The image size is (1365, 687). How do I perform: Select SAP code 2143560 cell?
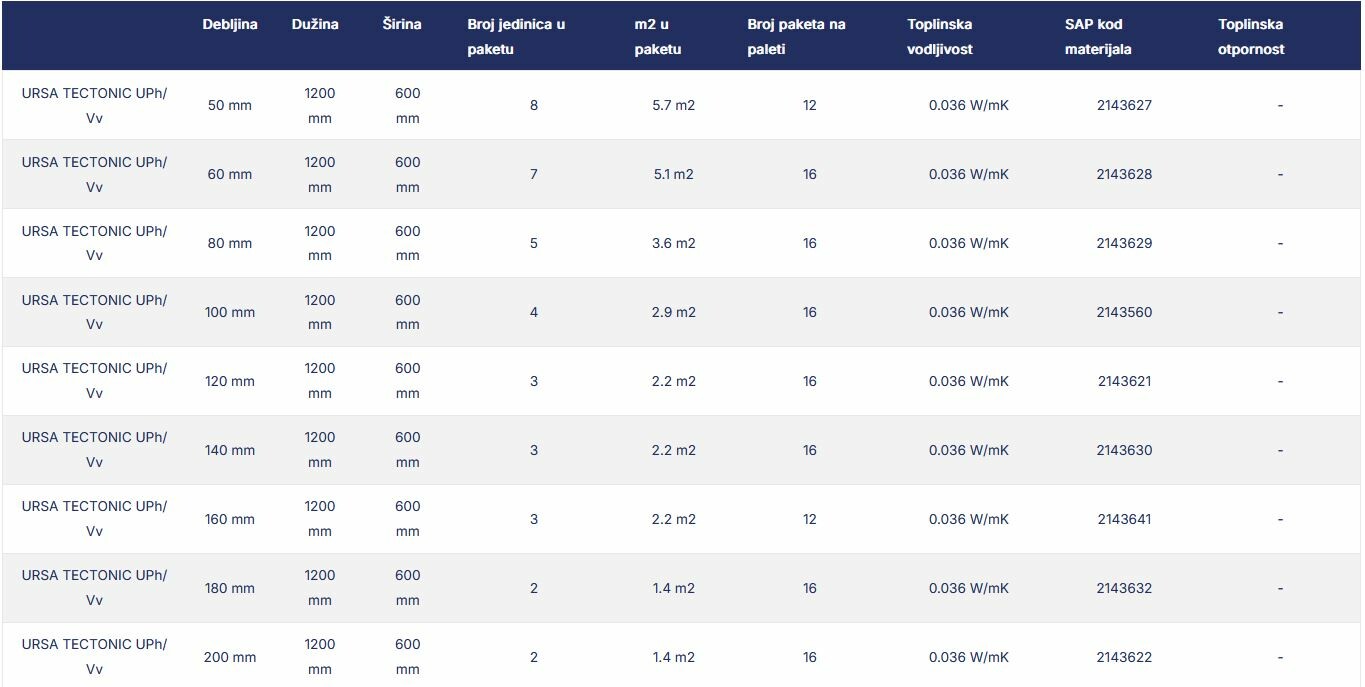(1124, 312)
